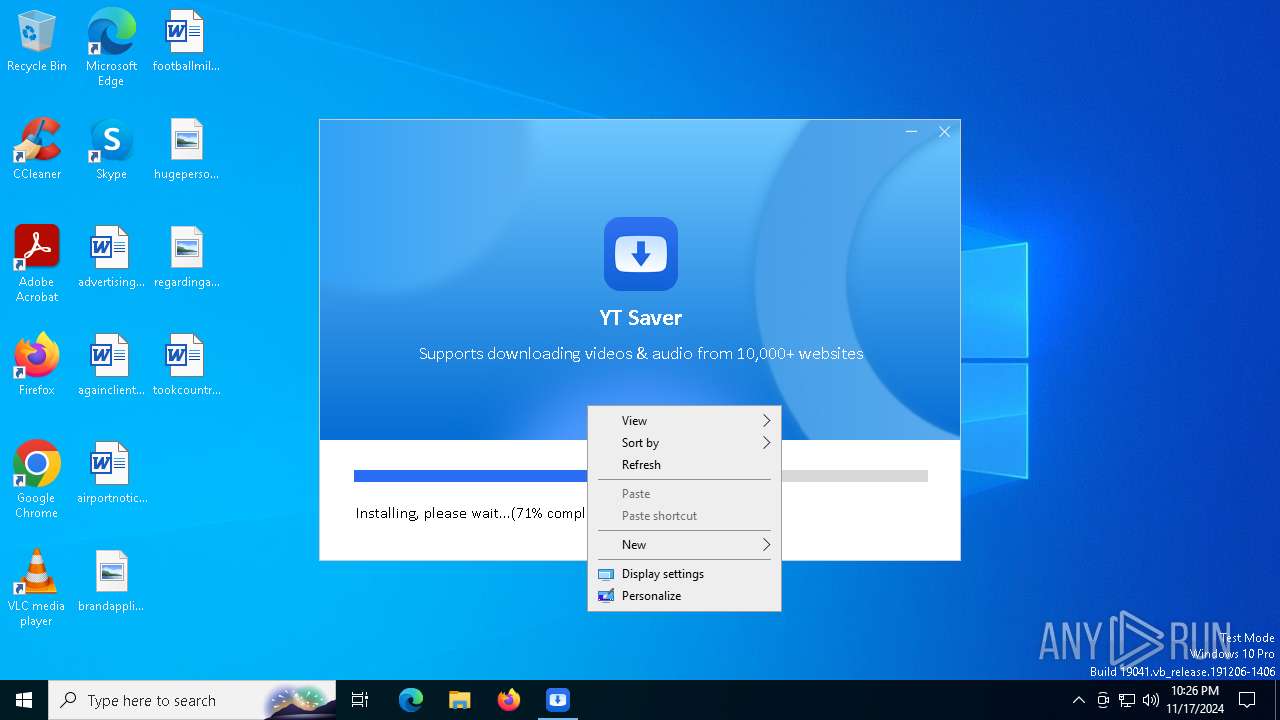The width and height of the screenshot is (1280, 720).
Task: Minimize the YT Saver installer window
Action: tap(911, 132)
